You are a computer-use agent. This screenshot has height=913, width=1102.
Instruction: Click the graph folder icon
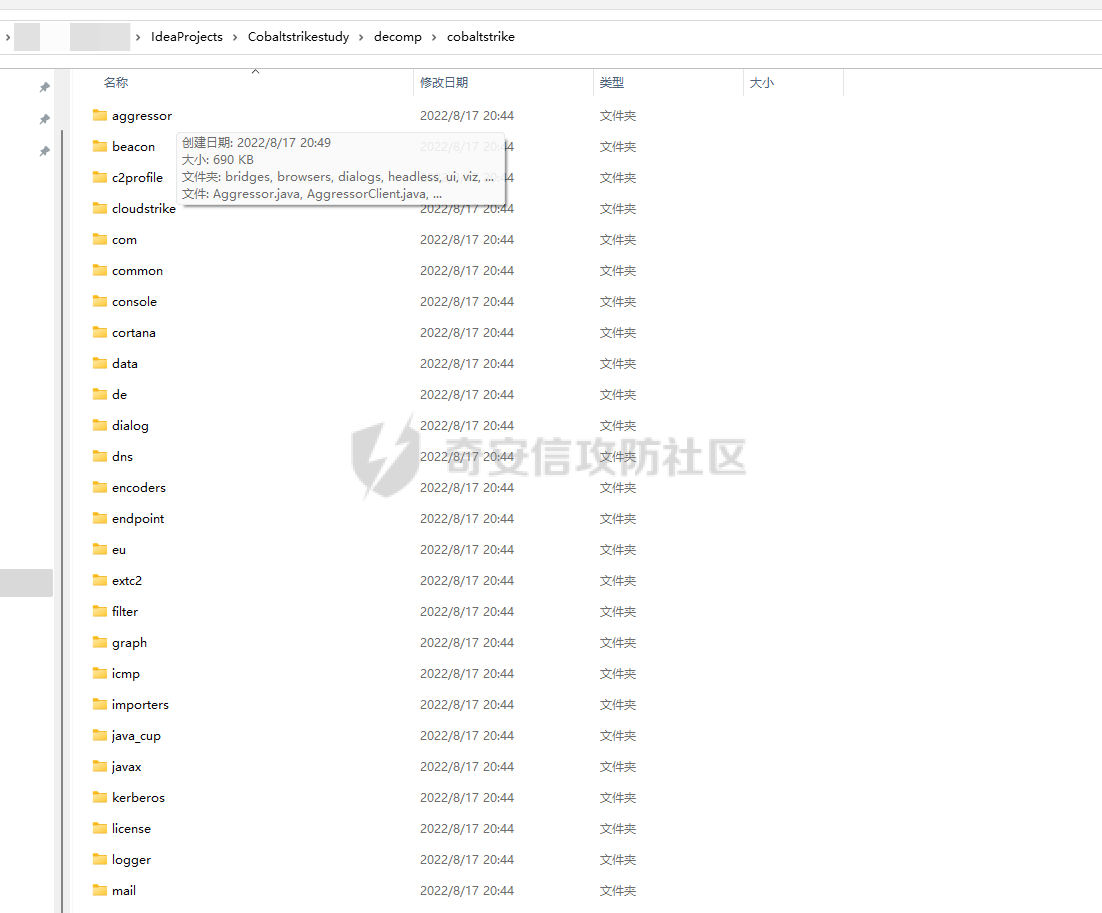pyautogui.click(x=100, y=642)
